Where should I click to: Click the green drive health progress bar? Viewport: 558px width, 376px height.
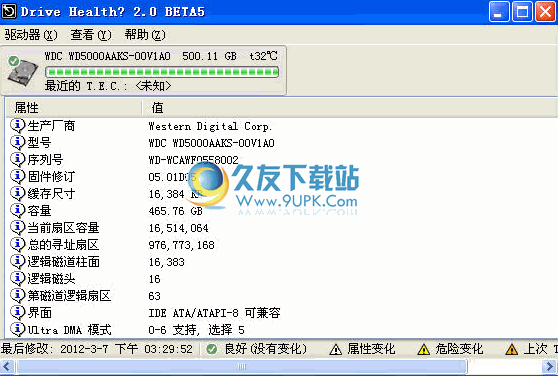coord(162,72)
